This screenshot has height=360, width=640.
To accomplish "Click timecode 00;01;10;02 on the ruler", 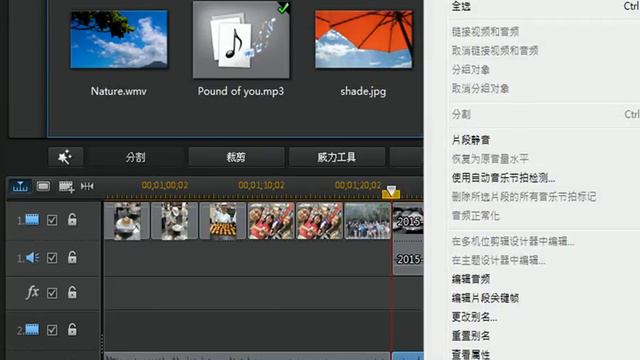I will click(261, 185).
